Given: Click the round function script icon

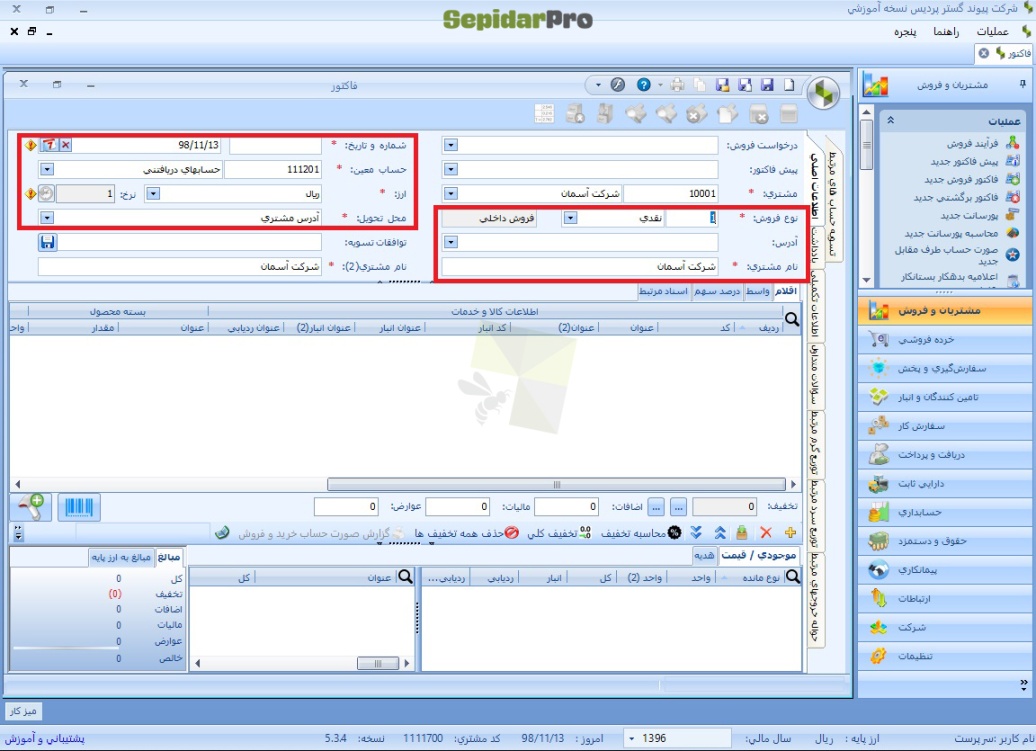Looking at the screenshot, I should coord(618,85).
